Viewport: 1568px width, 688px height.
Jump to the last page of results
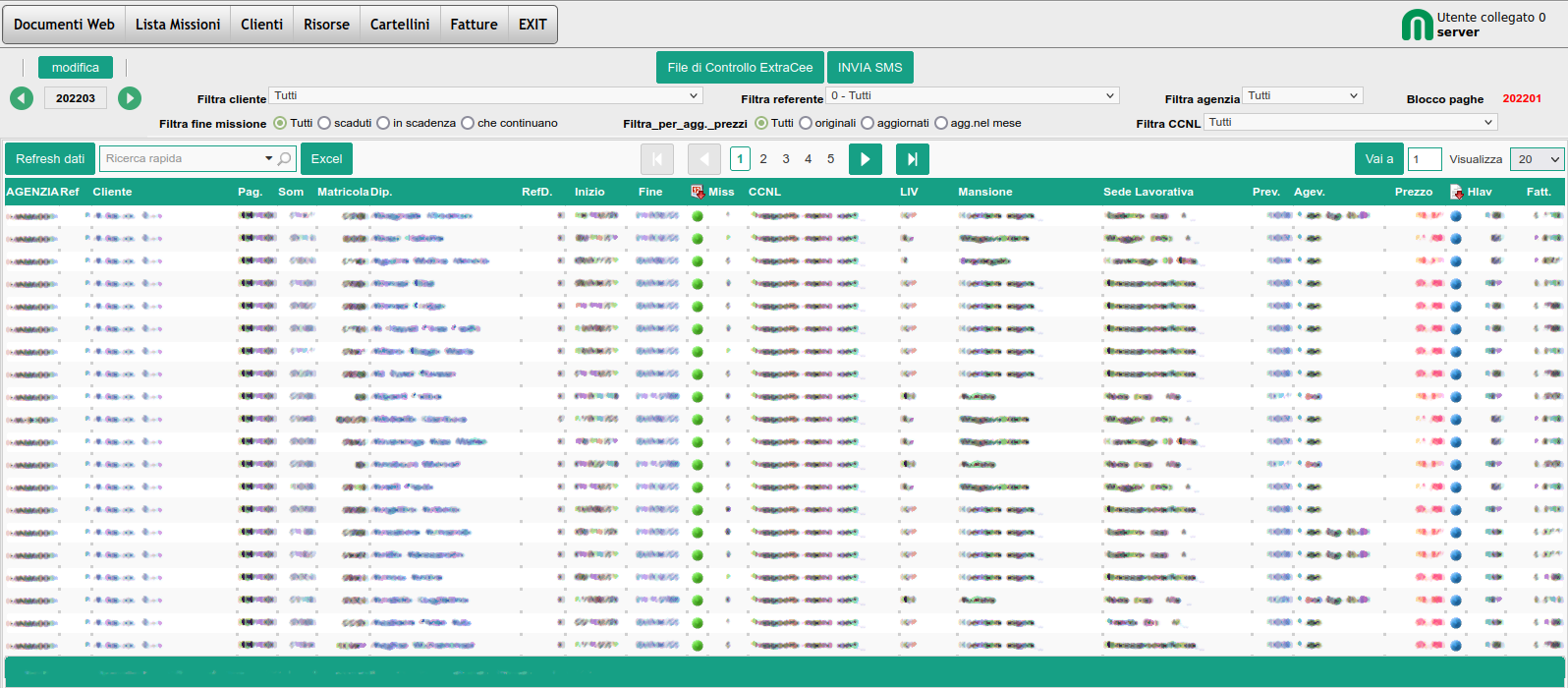(x=913, y=159)
